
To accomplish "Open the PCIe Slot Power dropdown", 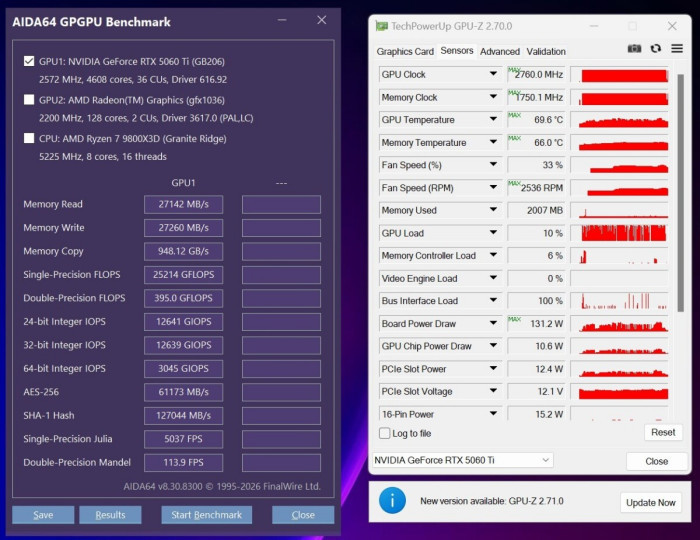I will pyautogui.click(x=493, y=368).
